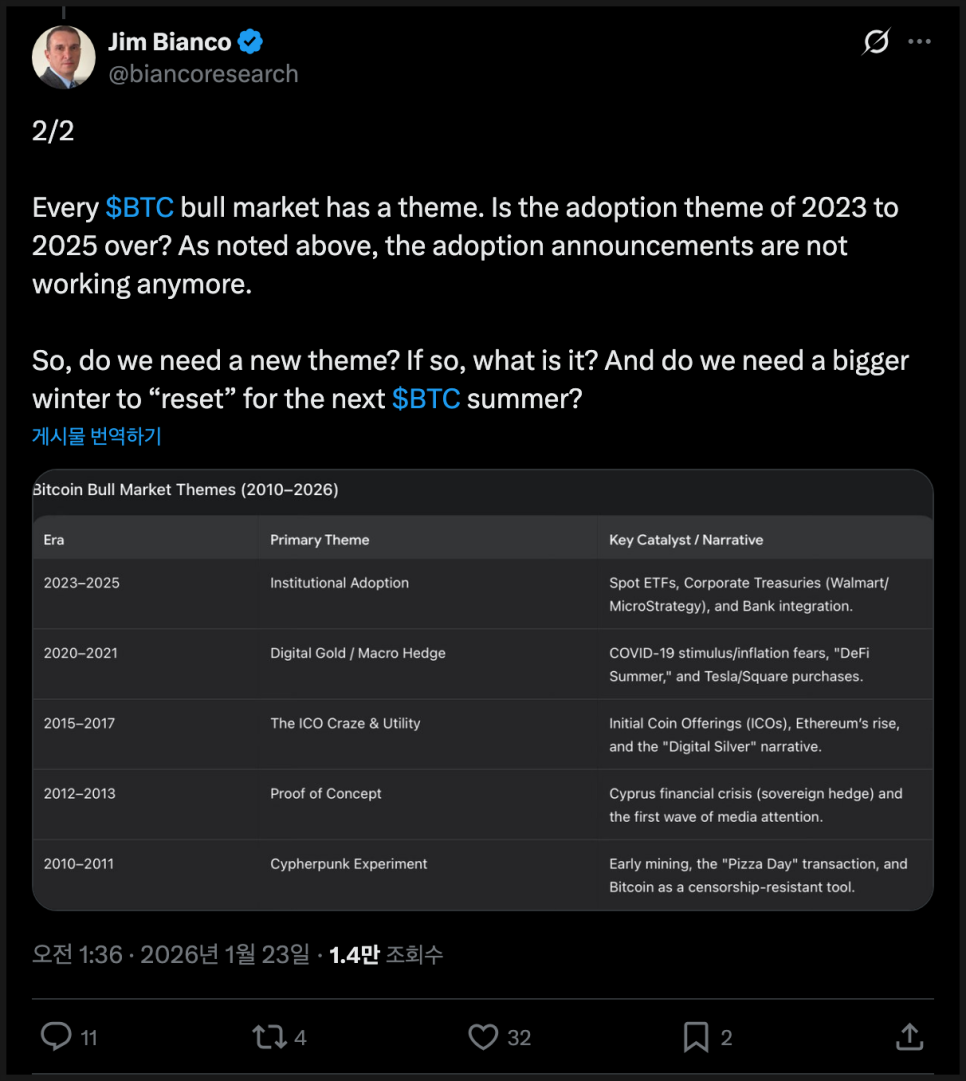This screenshot has width=966, height=1081.
Task: Toggle the bookmark icon on the post
Action: tap(696, 1036)
